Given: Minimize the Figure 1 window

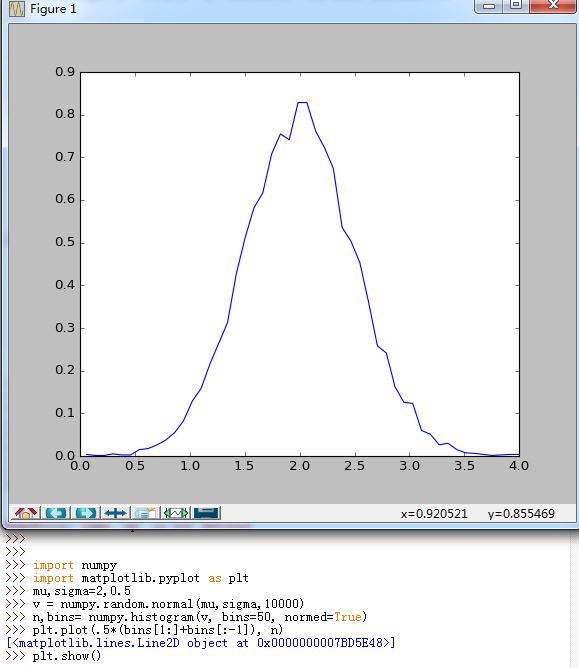Looking at the screenshot, I should pos(489,6).
